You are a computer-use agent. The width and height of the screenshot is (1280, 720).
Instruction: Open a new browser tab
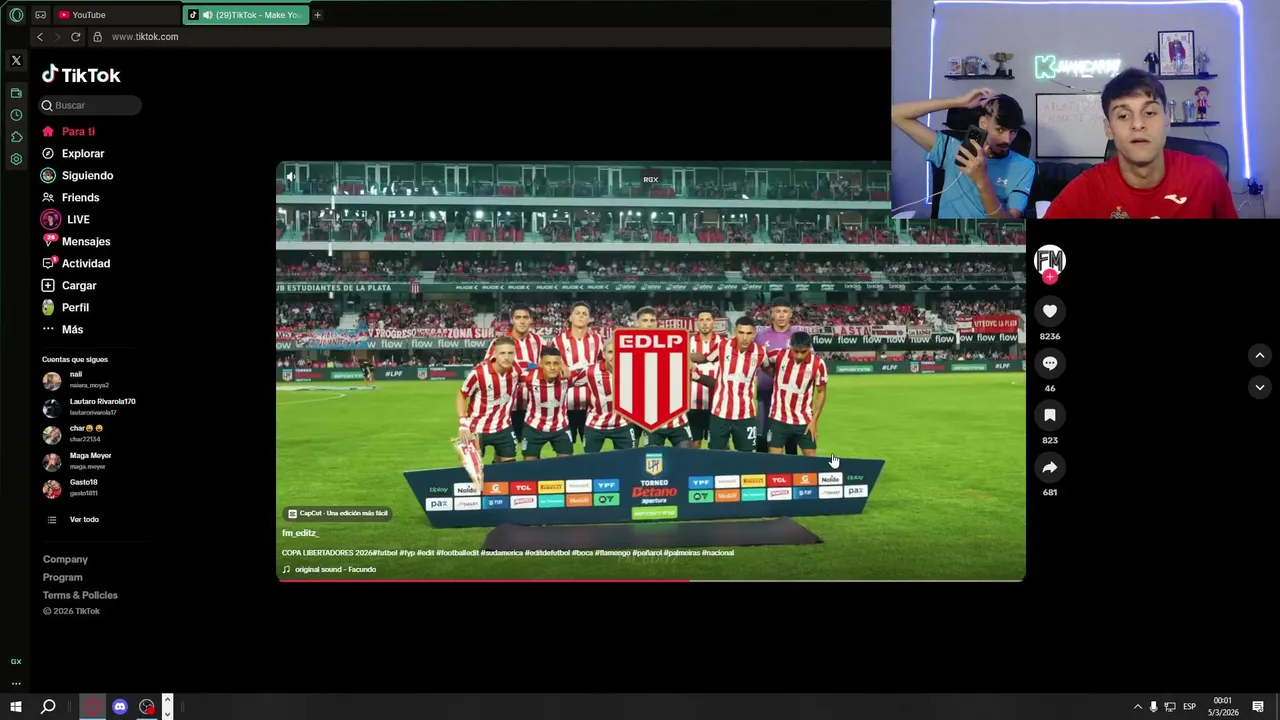(x=317, y=15)
